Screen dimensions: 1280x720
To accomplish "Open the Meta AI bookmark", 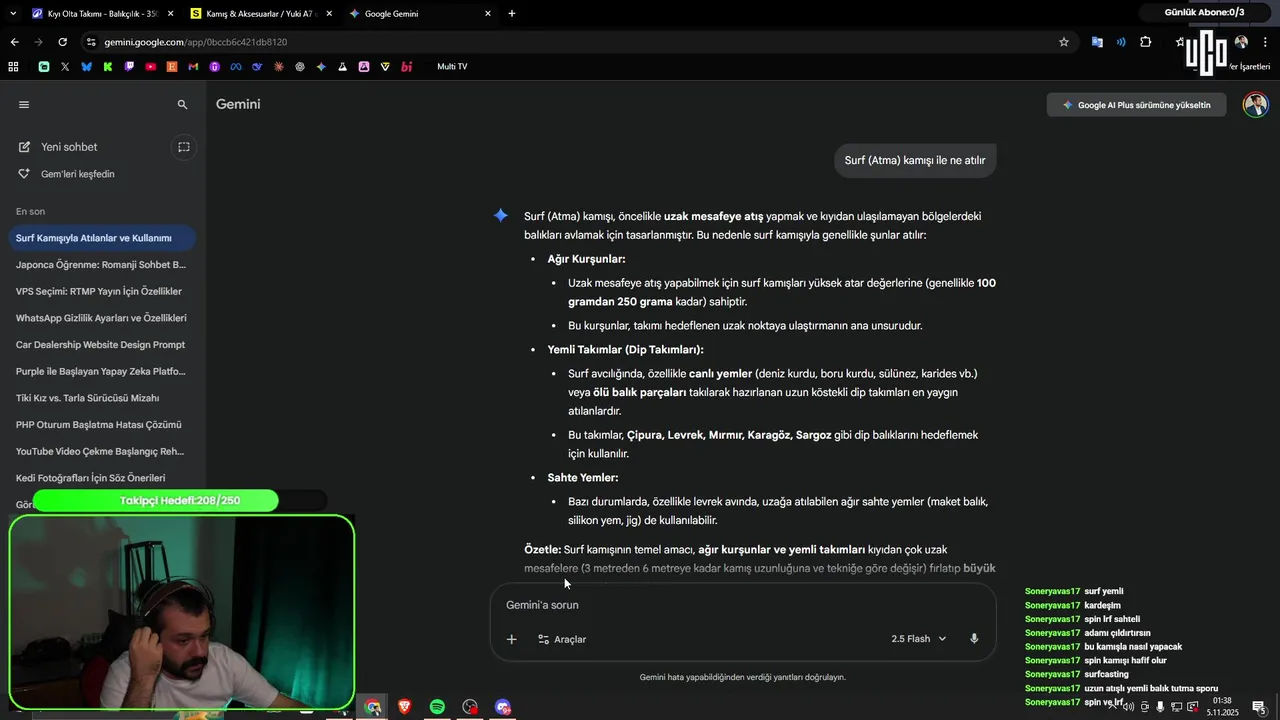I will (236, 67).
